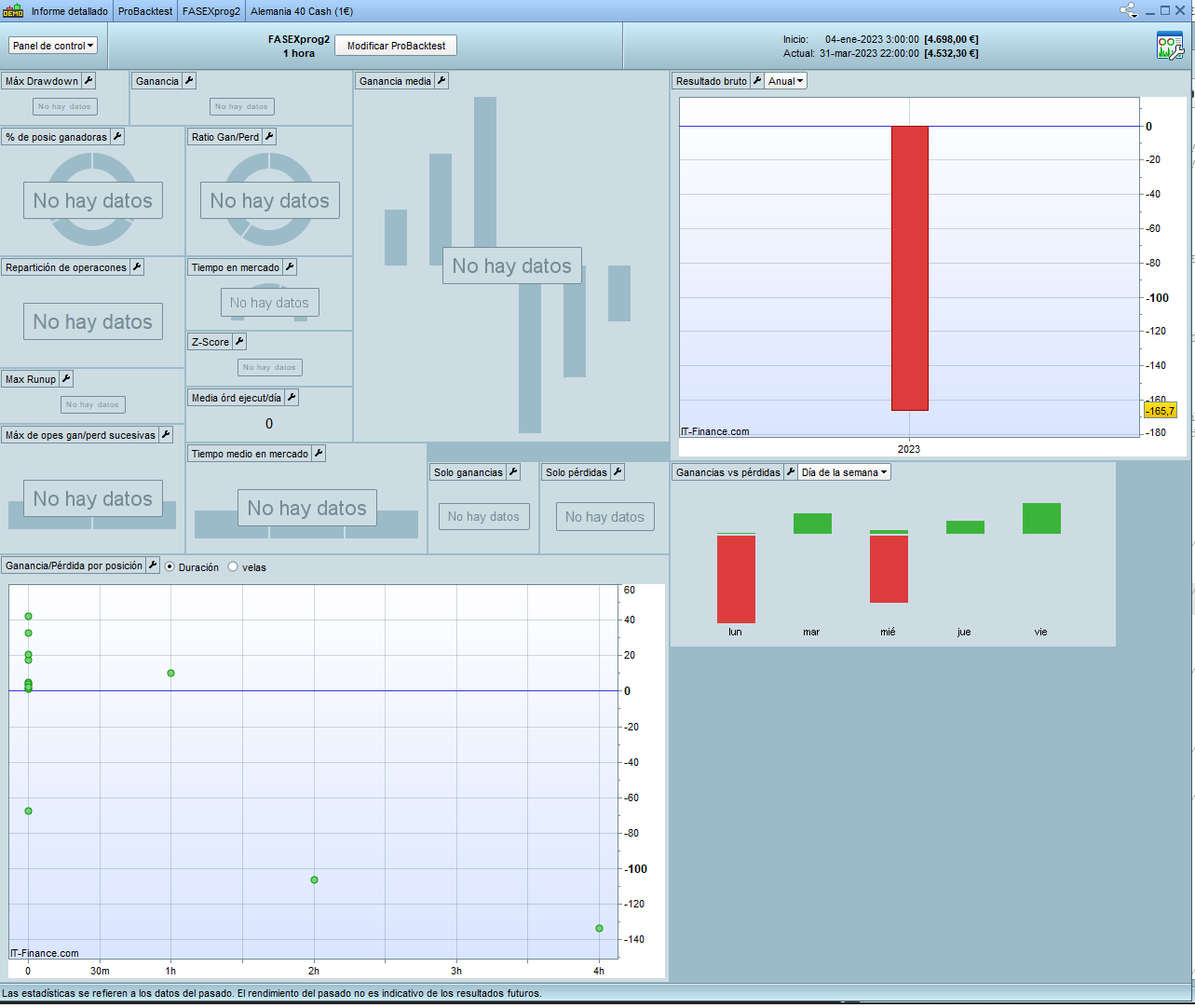Click the Max Runup label
The width and height of the screenshot is (1195, 1008).
[x=31, y=379]
